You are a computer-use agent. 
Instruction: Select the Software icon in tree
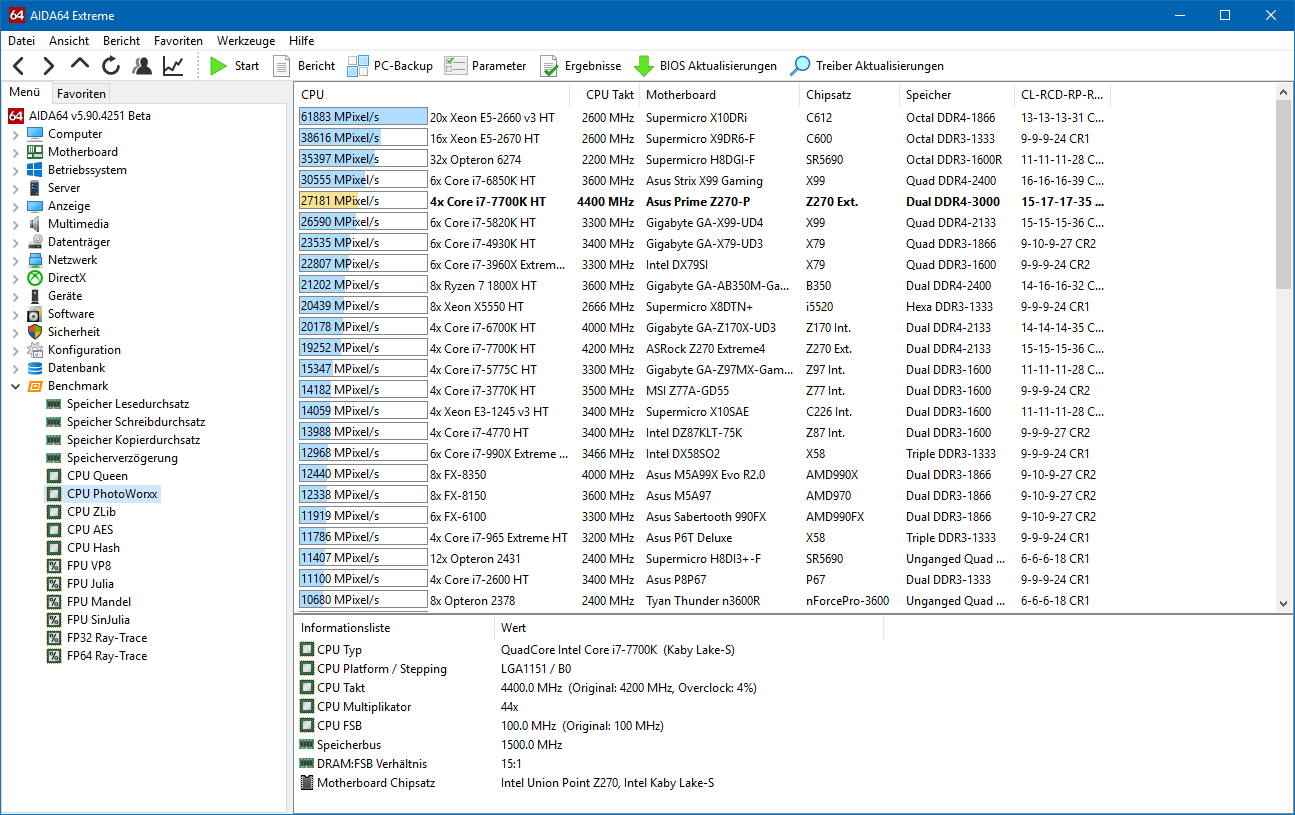click(35, 314)
